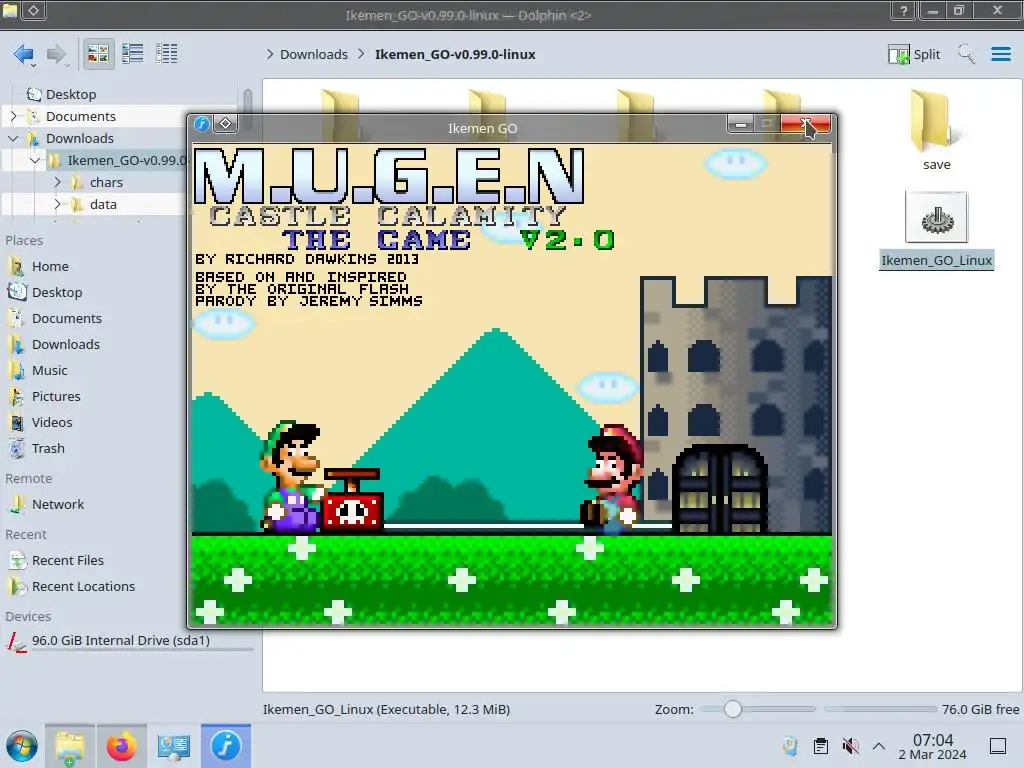Click the Ikemen_GO_Linux file name label
1024x768 pixels.
click(936, 261)
